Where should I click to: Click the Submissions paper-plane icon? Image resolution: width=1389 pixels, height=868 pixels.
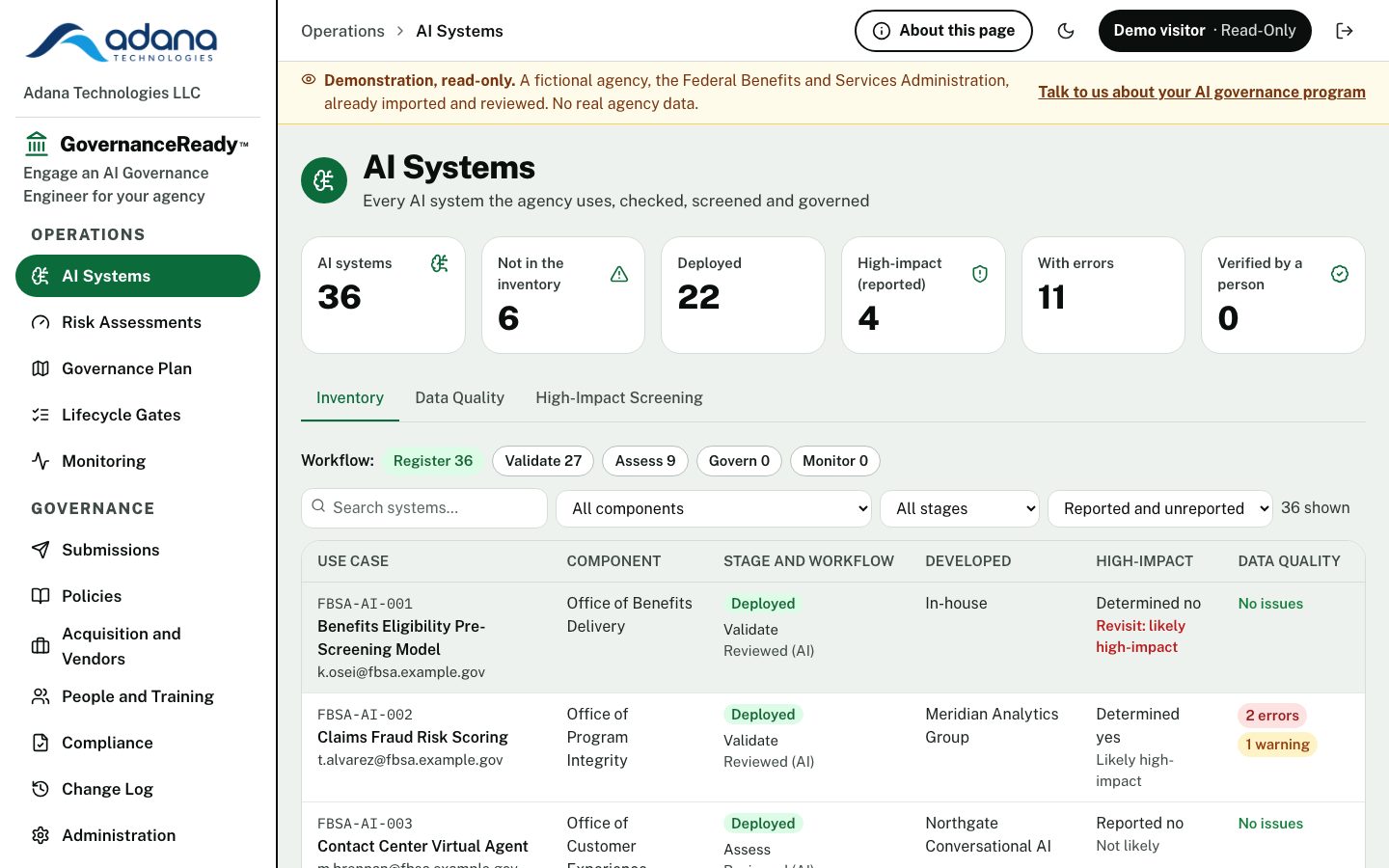coord(41,550)
